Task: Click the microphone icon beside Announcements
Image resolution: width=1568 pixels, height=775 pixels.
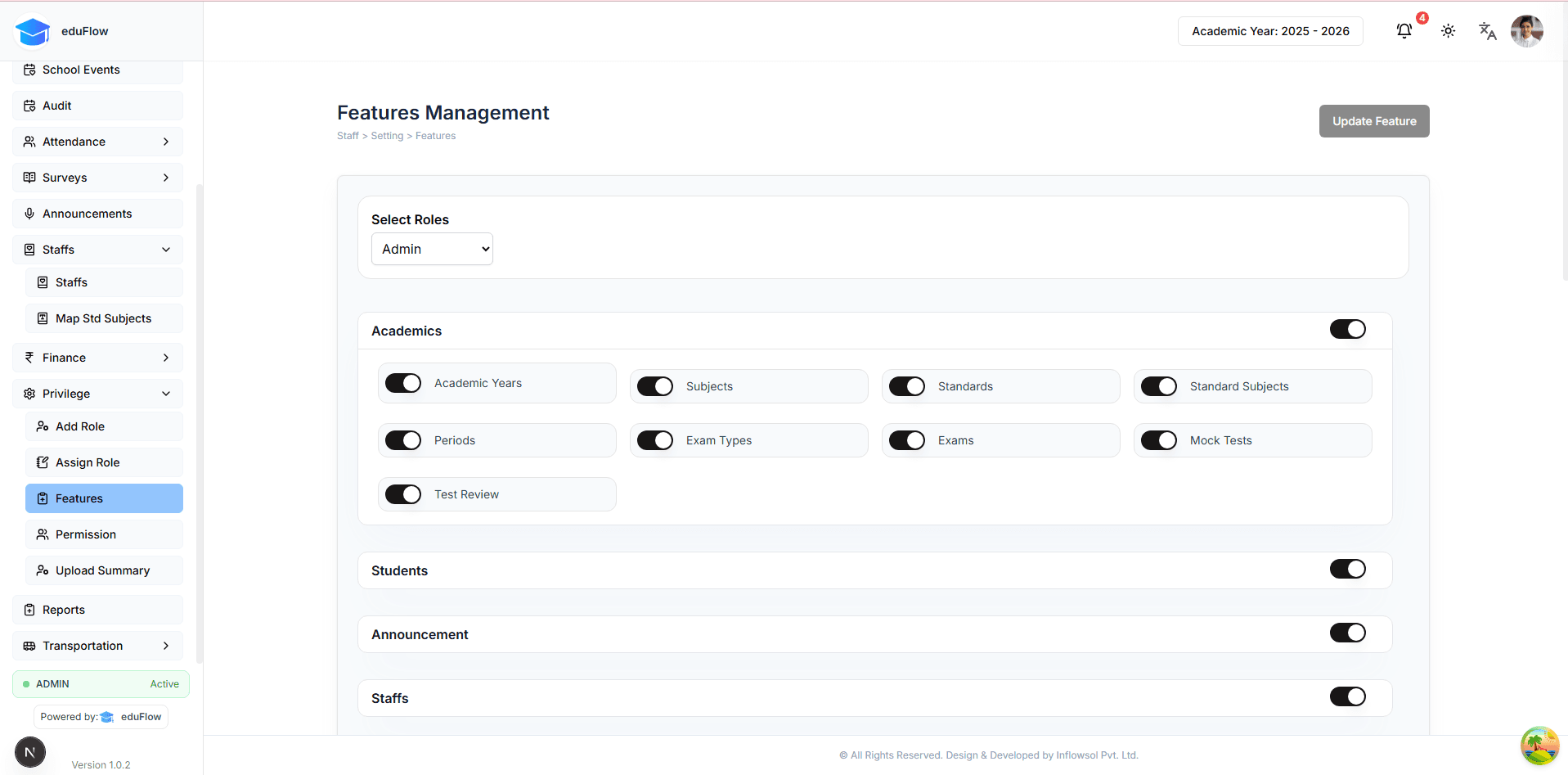Action: pos(29,214)
